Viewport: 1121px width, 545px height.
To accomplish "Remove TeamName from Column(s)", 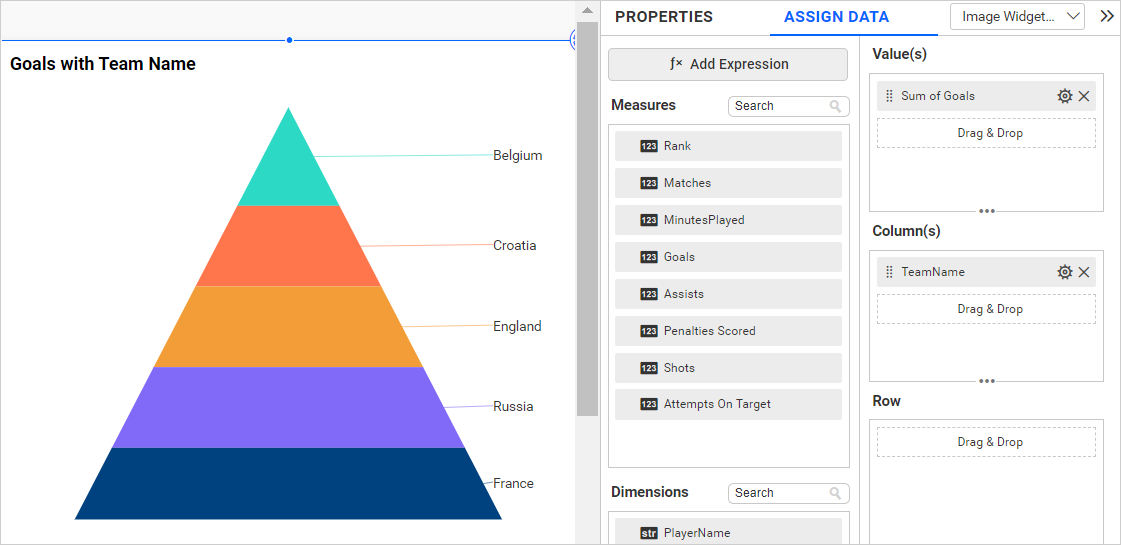I will tap(1084, 272).
